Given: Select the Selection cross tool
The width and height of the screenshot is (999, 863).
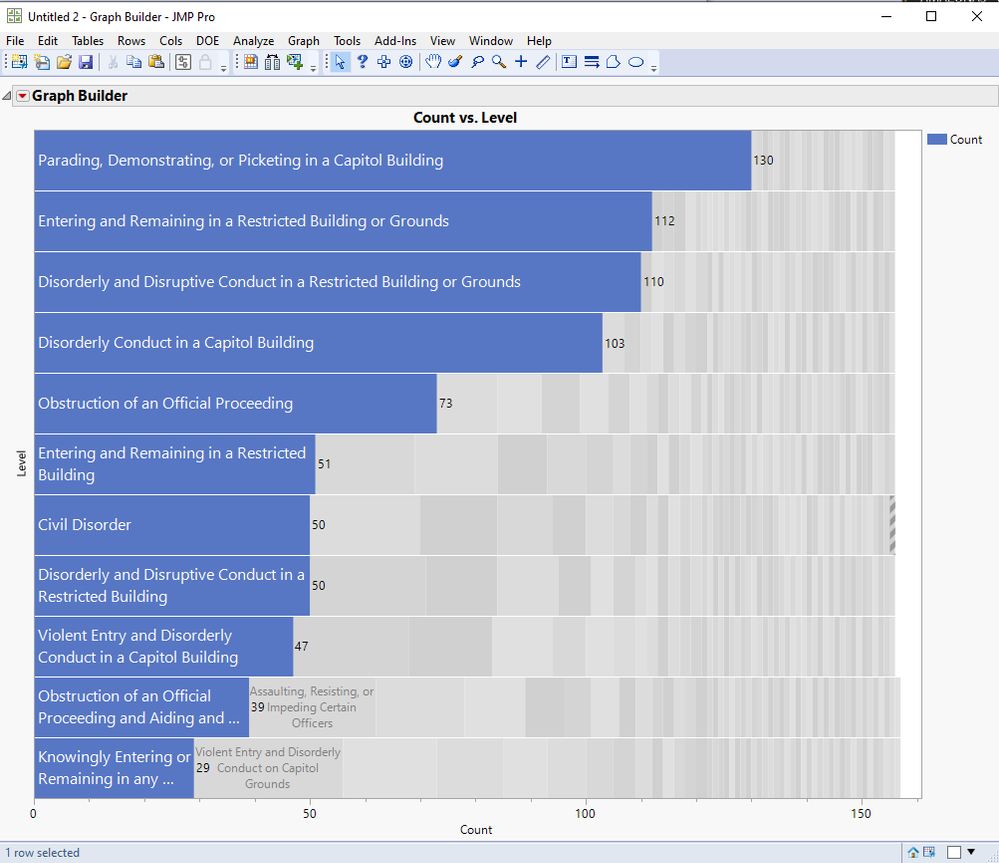Looking at the screenshot, I should click(384, 62).
